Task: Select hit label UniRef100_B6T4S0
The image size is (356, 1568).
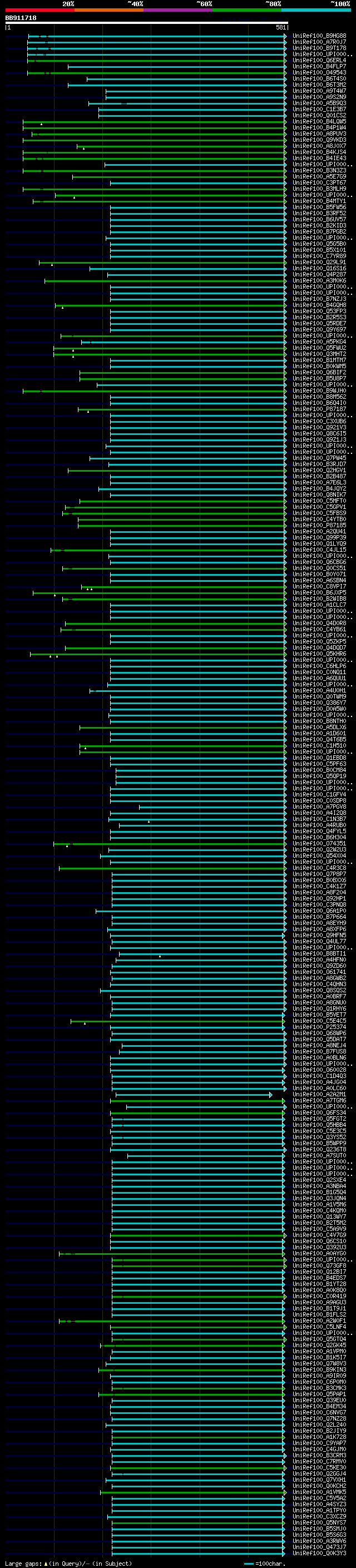Action: tap(319, 78)
